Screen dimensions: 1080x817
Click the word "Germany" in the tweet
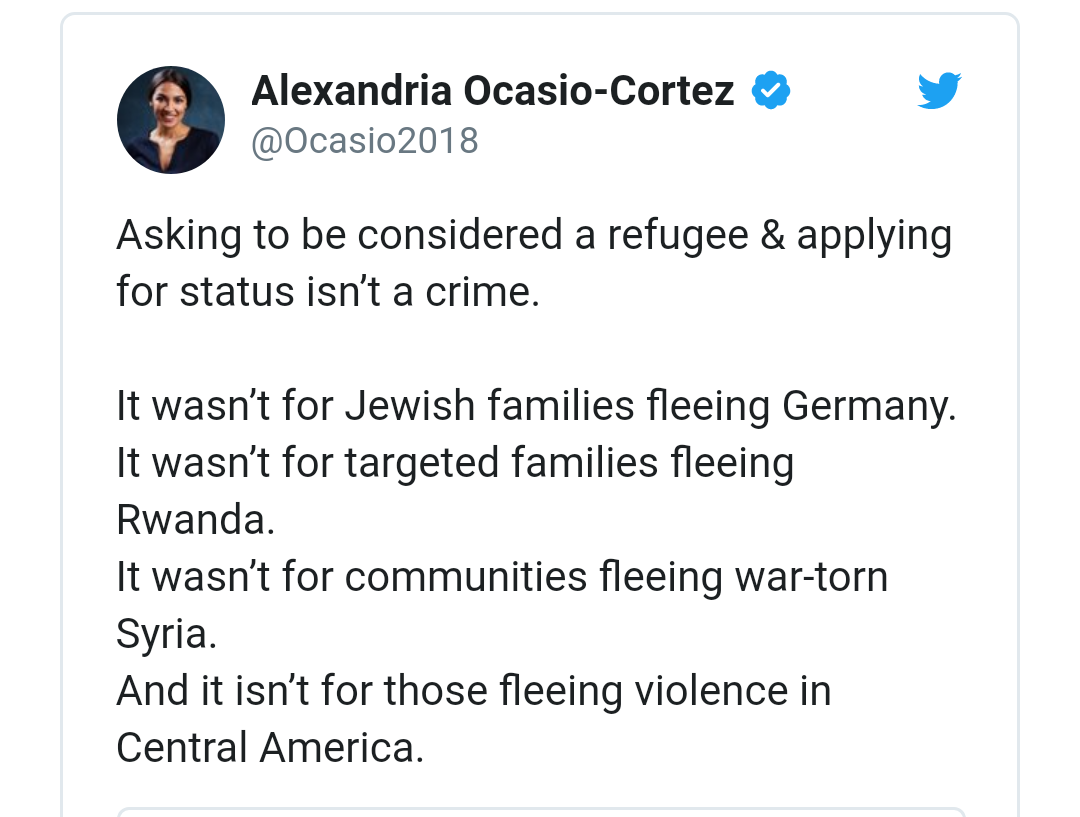tap(869, 406)
